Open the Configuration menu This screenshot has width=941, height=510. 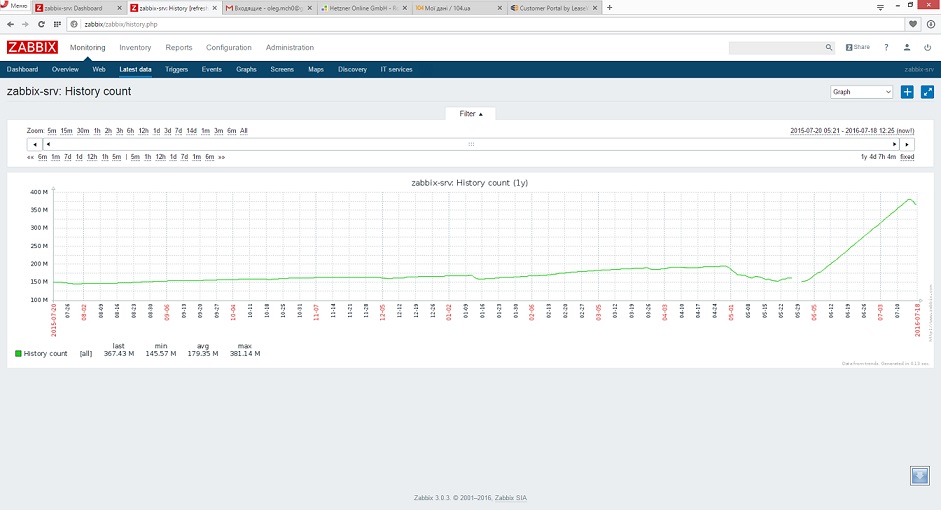[229, 47]
